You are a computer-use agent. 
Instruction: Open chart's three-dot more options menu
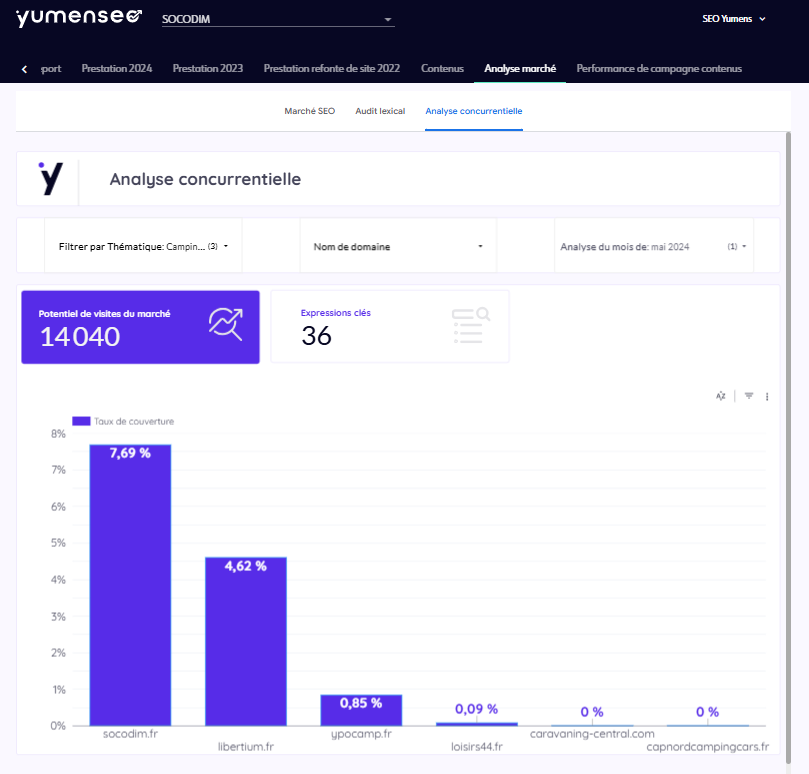(767, 396)
